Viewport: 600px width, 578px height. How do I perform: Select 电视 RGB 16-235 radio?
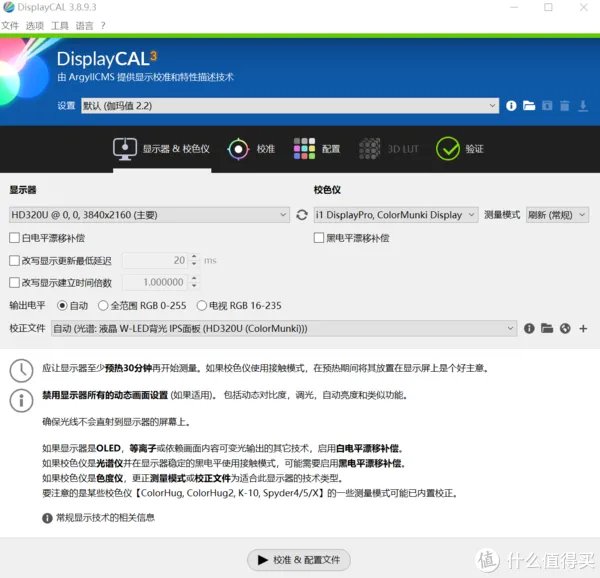point(202,305)
